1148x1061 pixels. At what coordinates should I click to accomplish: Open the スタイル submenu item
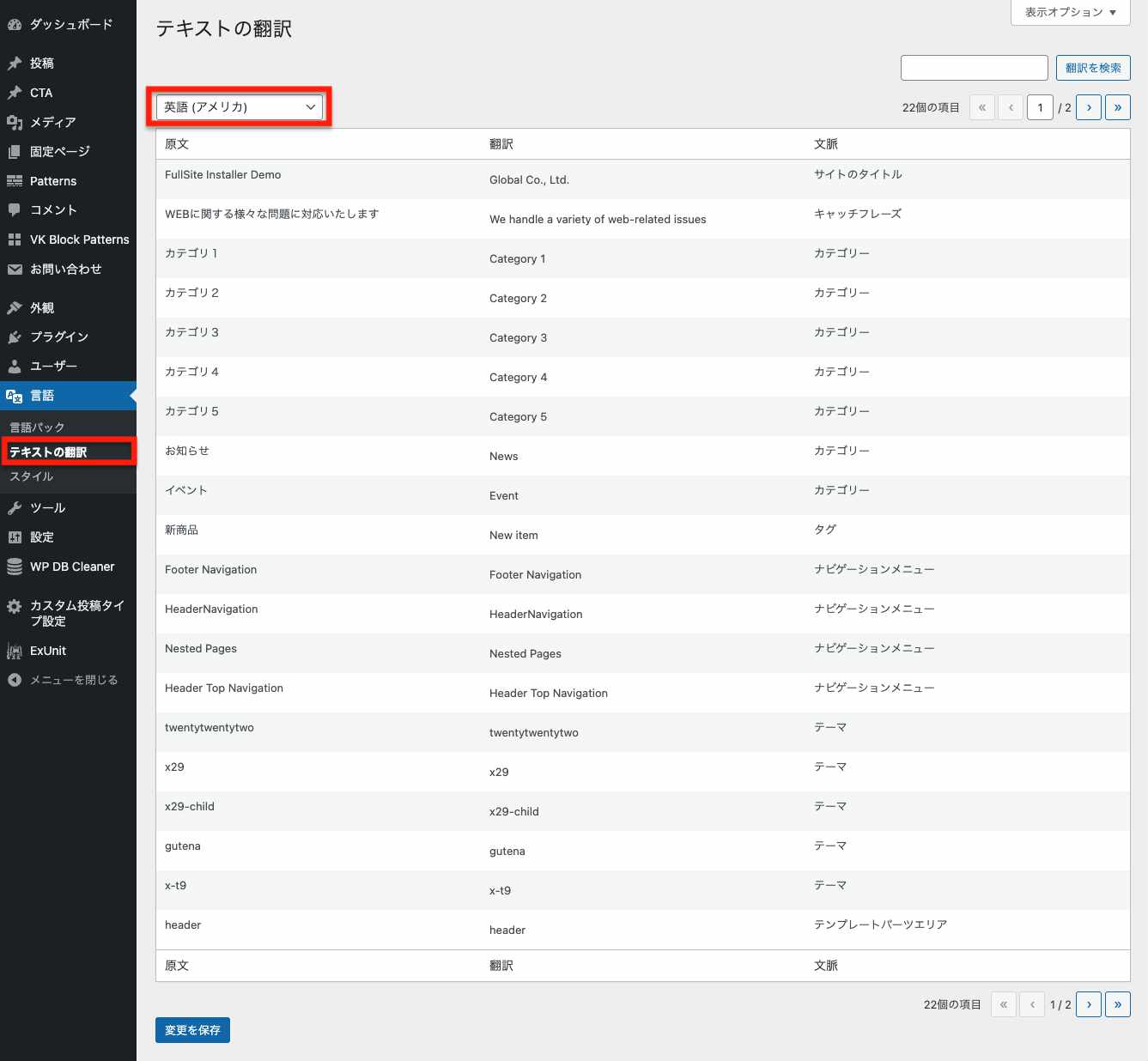coord(32,476)
